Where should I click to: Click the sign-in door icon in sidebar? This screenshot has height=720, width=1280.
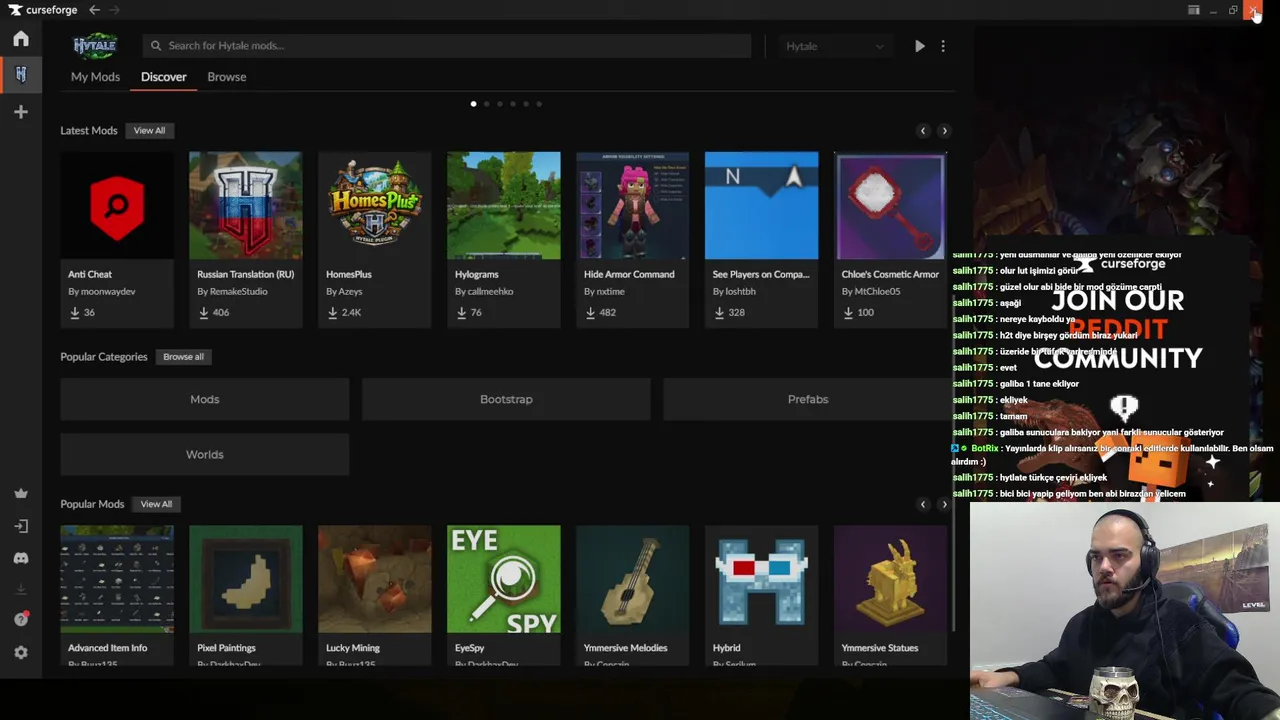click(21, 526)
